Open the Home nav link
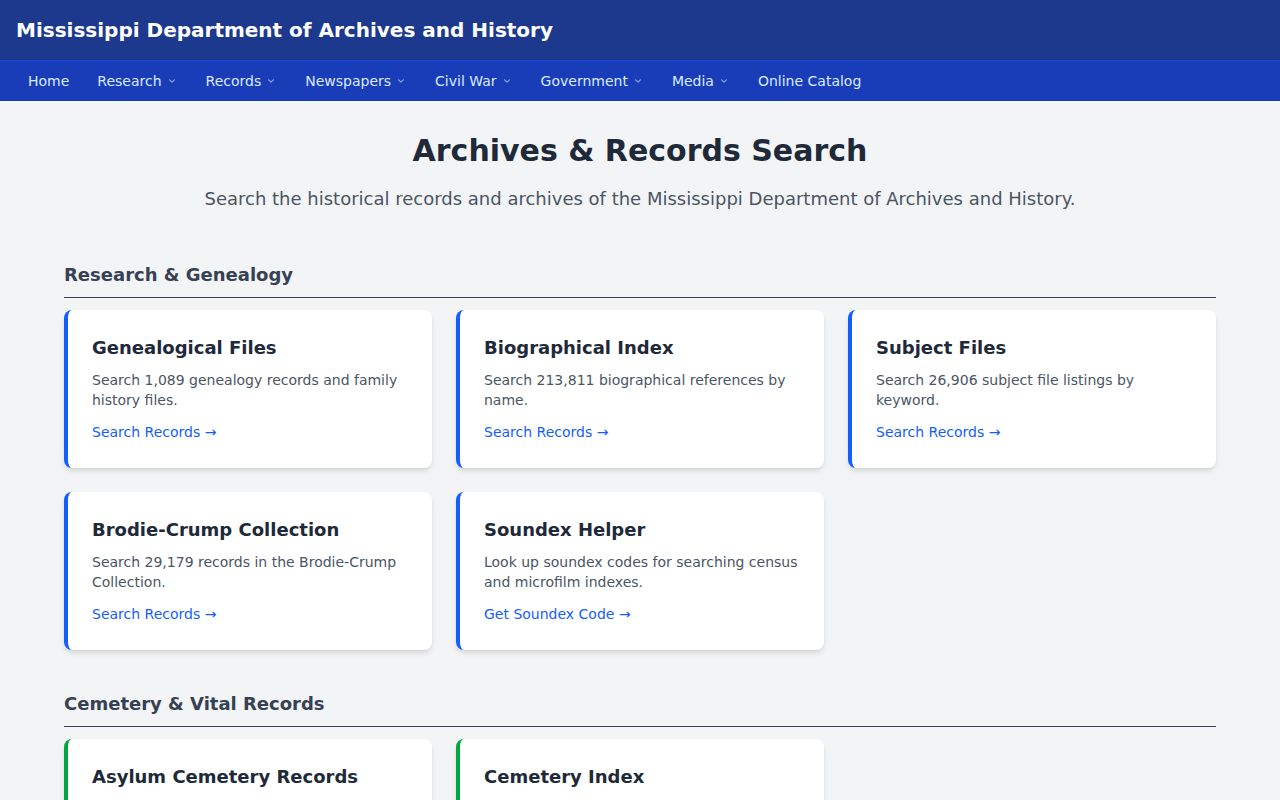 coord(48,81)
